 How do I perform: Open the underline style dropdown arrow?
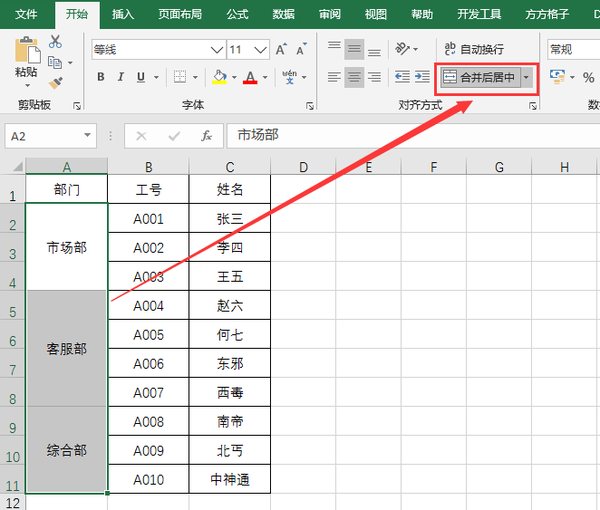[x=156, y=77]
